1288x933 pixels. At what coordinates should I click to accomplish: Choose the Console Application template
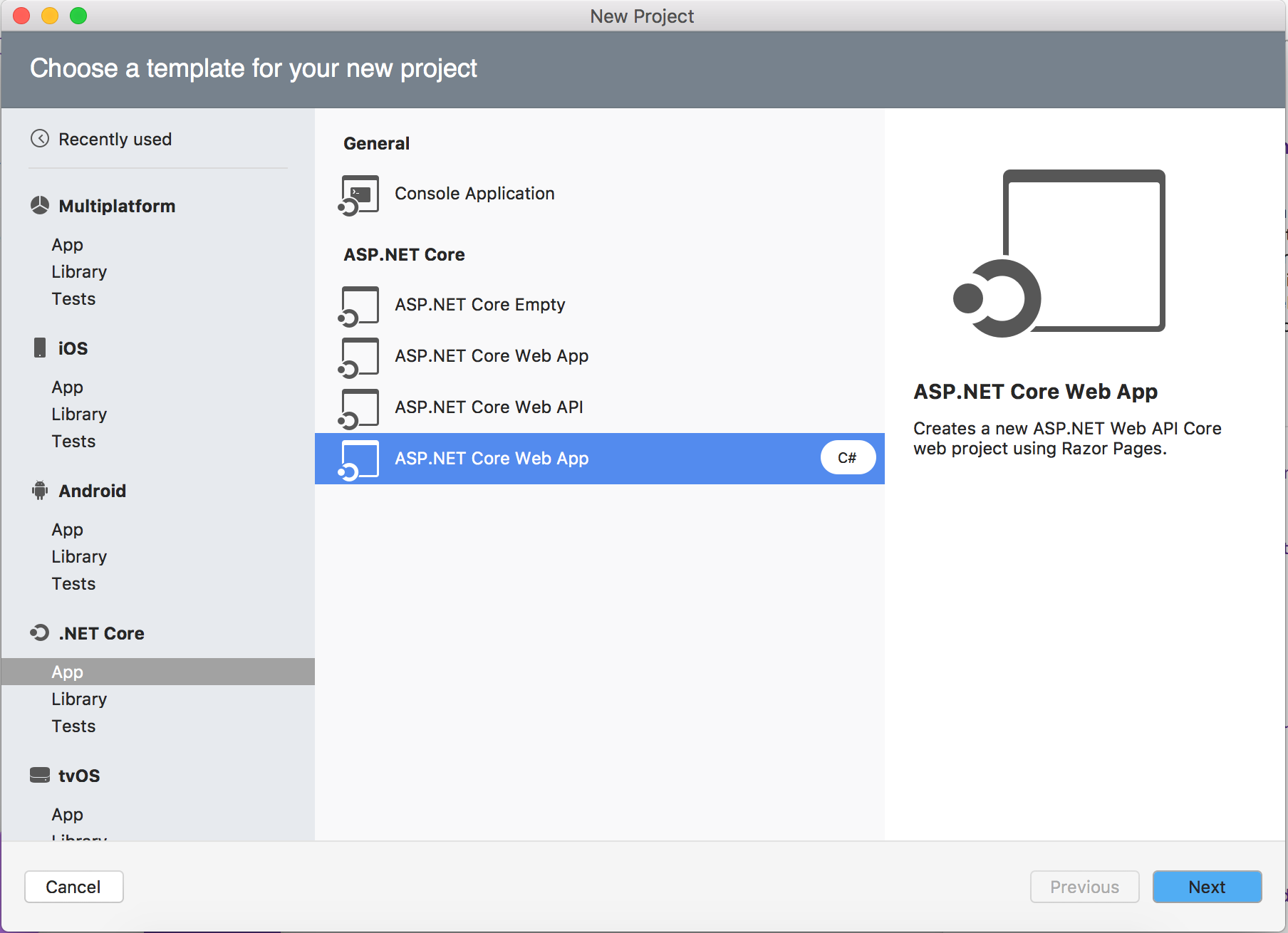click(600, 194)
